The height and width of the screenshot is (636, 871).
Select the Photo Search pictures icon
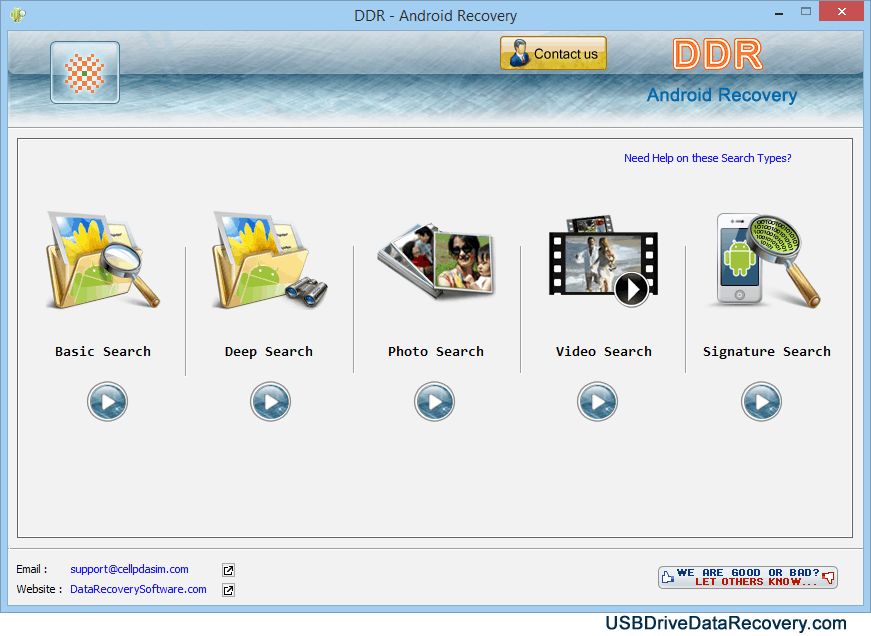pos(436,260)
